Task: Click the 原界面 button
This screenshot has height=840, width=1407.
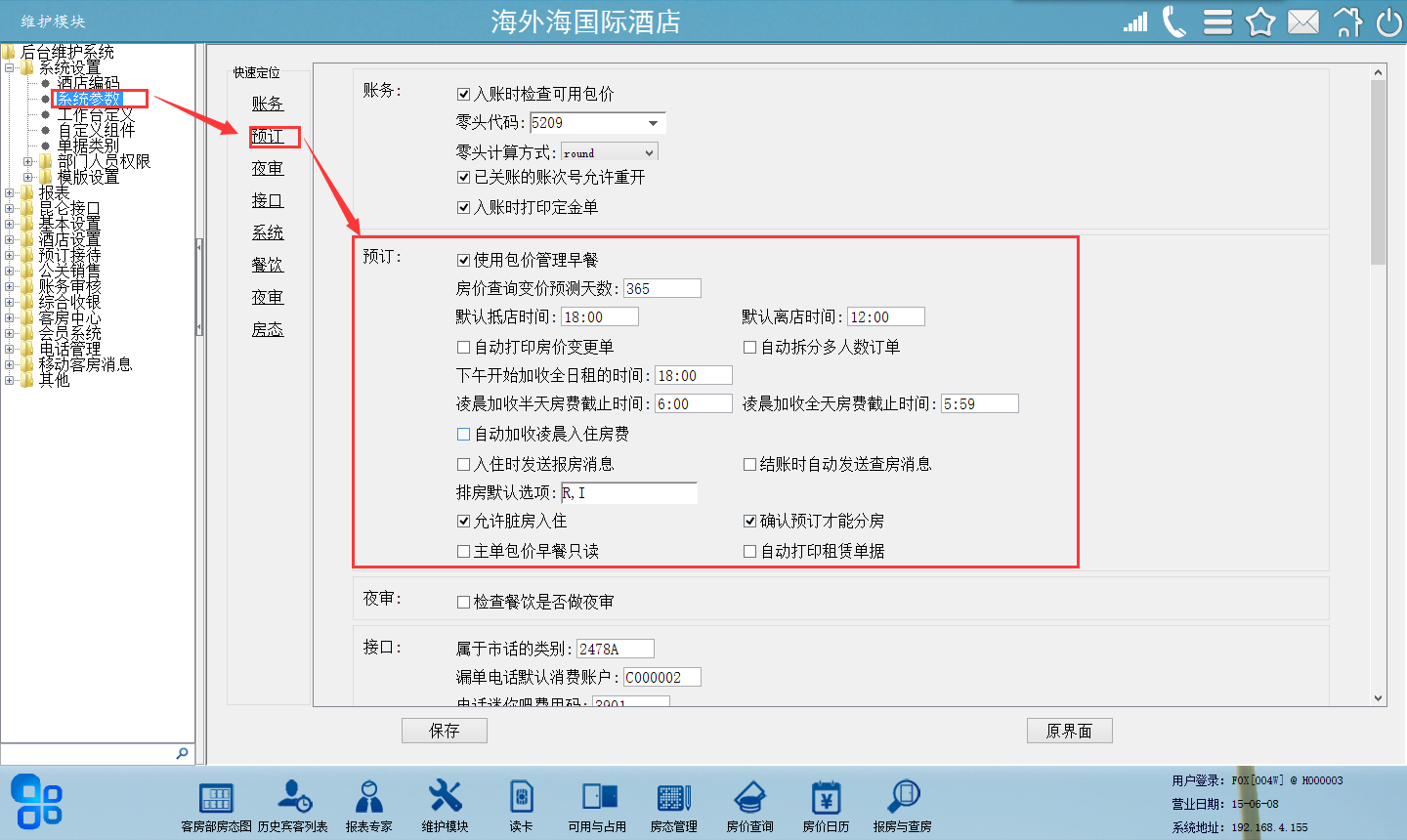Action: pos(1069,731)
